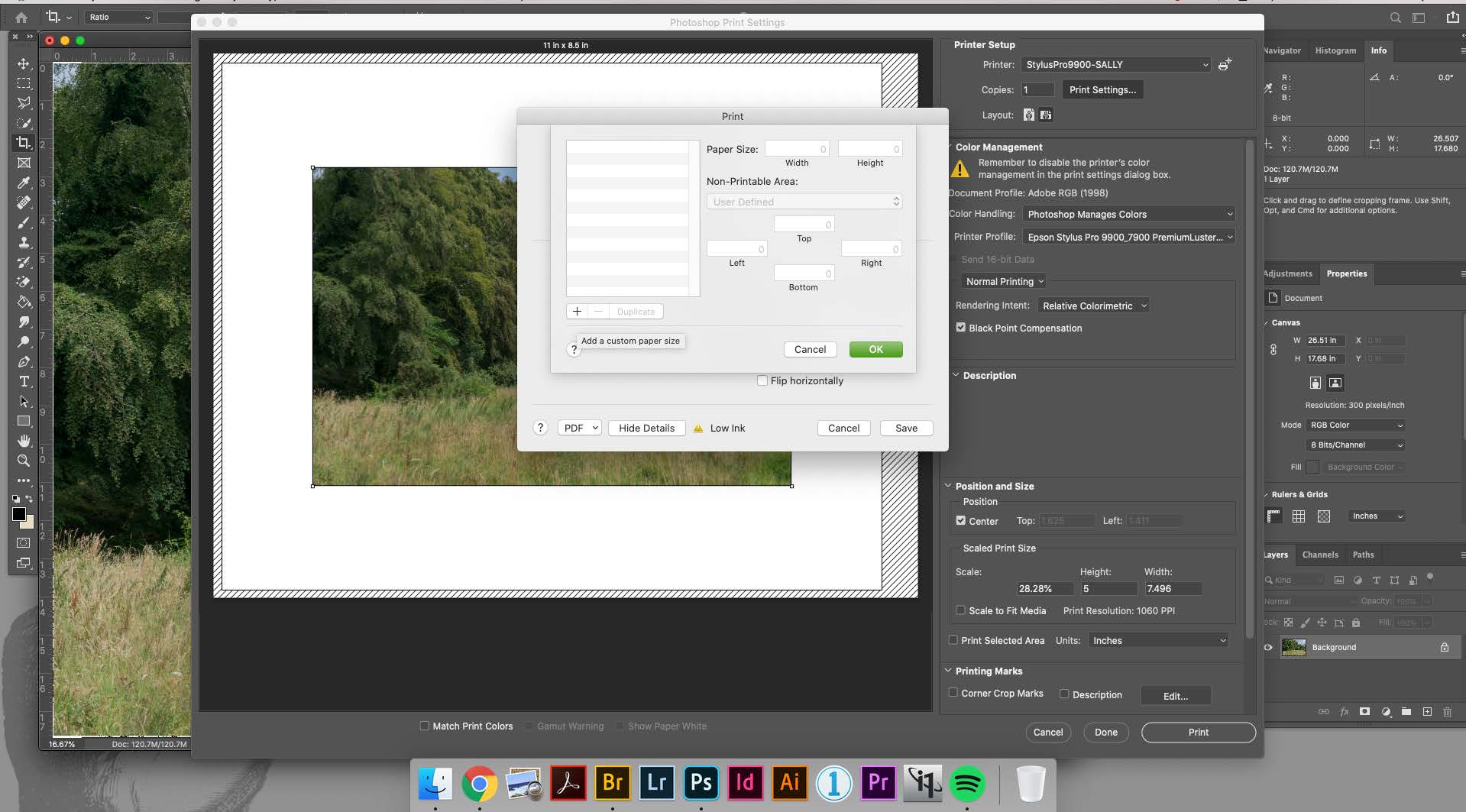Uncheck Black Point Compensation
Viewport: 1466px width, 812px height.
tap(960, 328)
